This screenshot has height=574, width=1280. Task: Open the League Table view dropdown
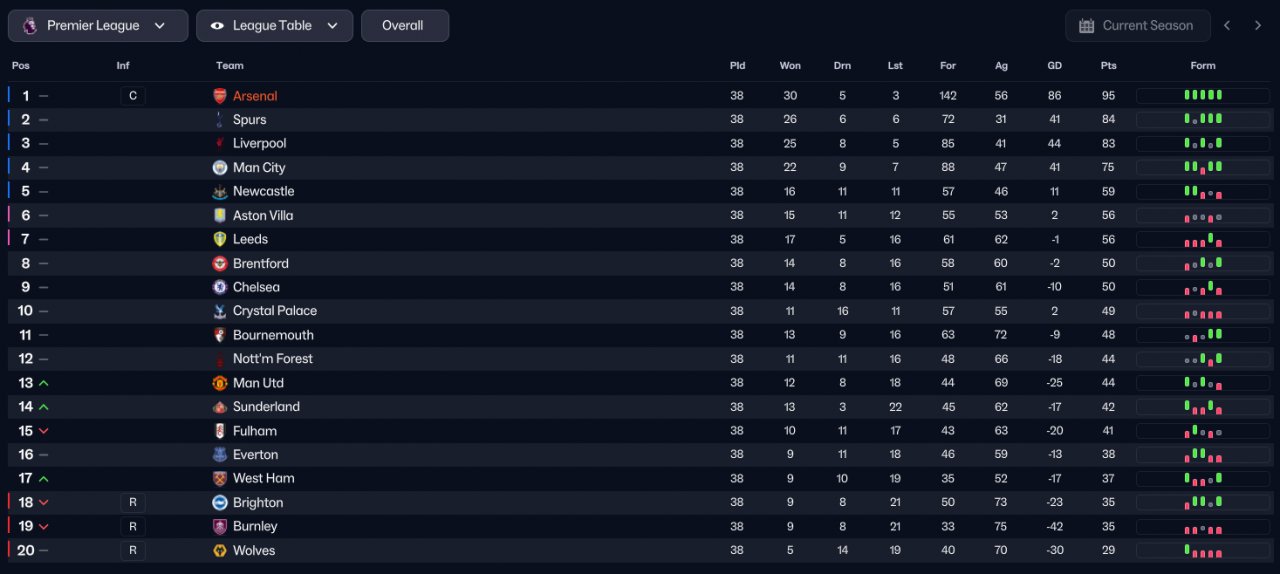click(274, 26)
